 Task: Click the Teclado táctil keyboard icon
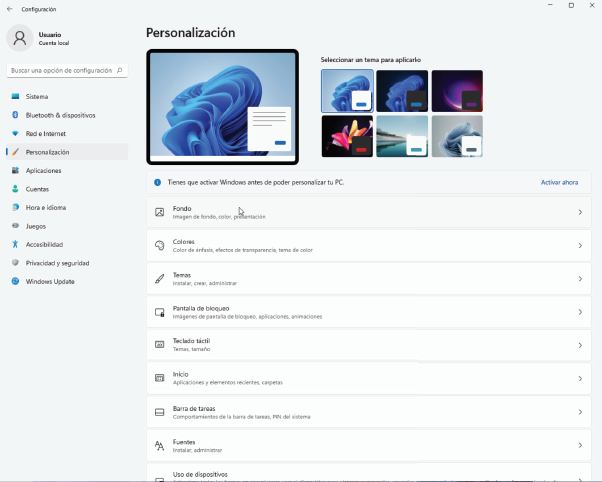point(159,345)
